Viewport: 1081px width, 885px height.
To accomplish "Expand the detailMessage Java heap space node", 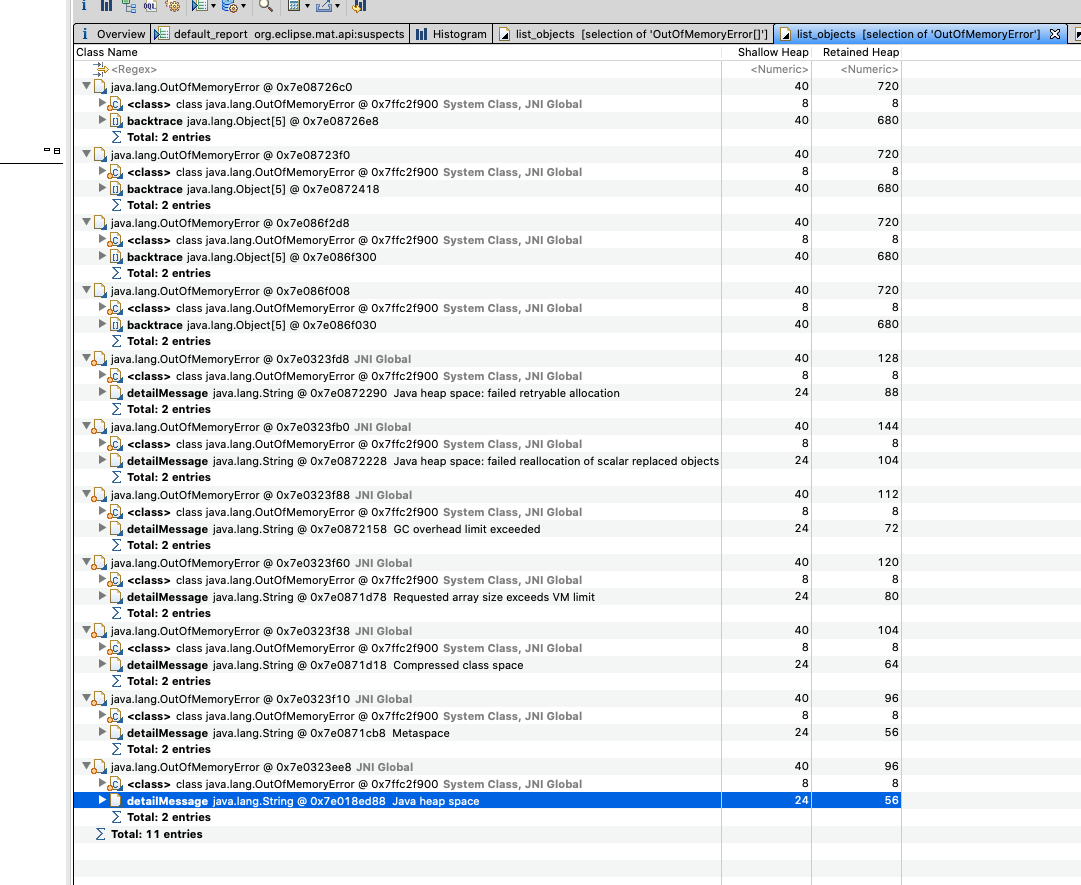I will click(101, 800).
